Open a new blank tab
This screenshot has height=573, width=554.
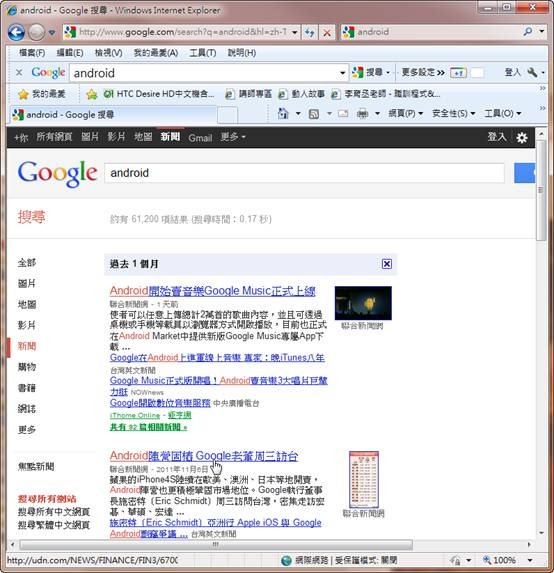(227, 115)
